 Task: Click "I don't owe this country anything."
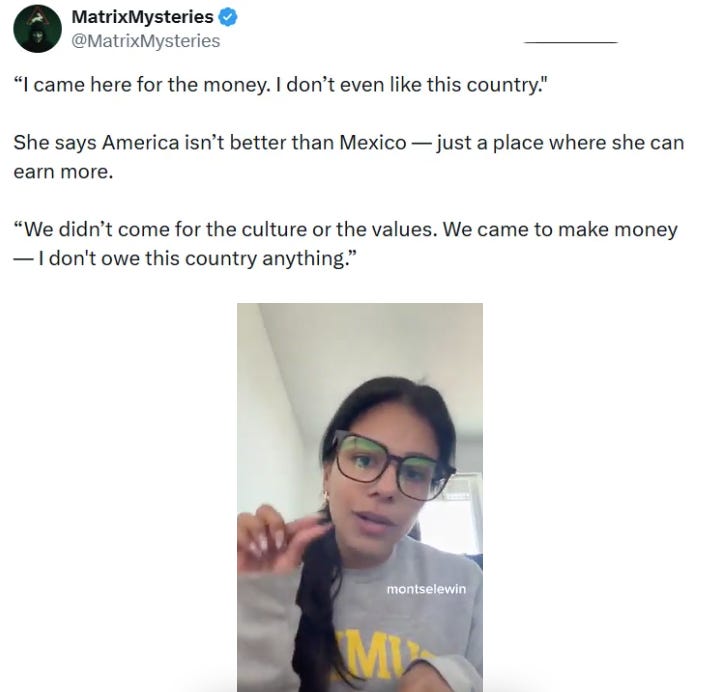pyautogui.click(x=197, y=258)
